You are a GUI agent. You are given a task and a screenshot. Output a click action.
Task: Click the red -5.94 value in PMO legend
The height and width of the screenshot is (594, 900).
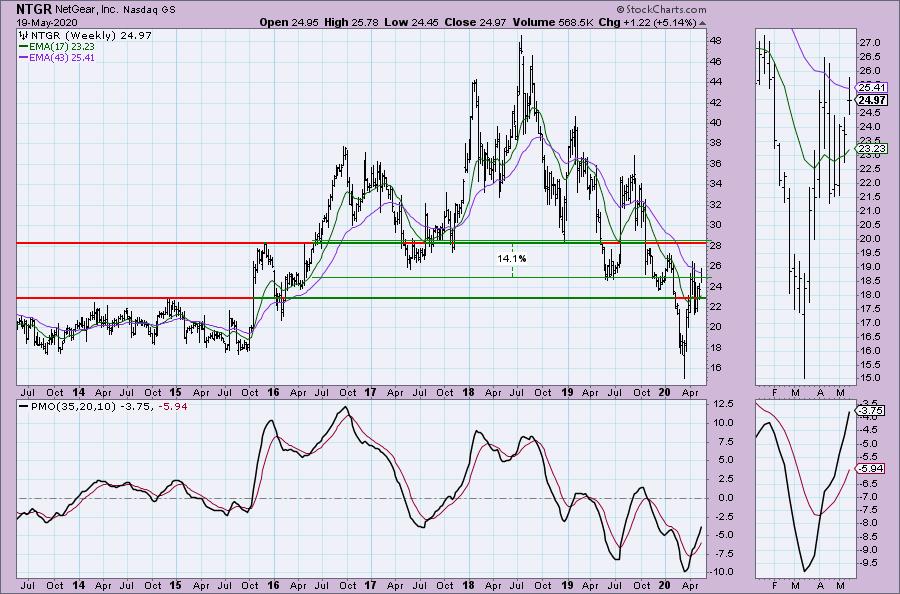pos(172,406)
